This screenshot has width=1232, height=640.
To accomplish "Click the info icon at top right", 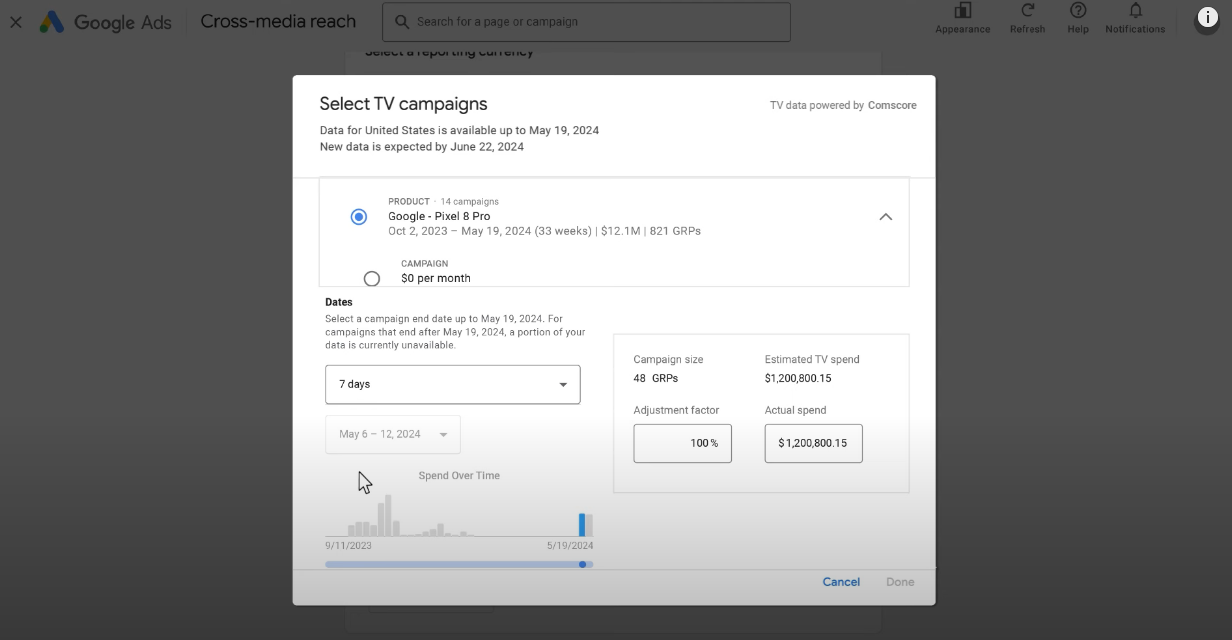I will (1207, 17).
